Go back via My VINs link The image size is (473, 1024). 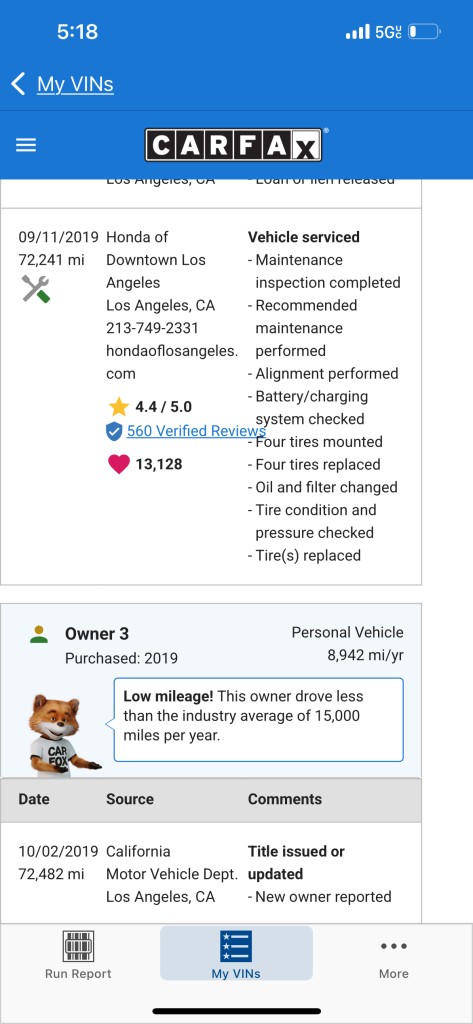(x=75, y=84)
